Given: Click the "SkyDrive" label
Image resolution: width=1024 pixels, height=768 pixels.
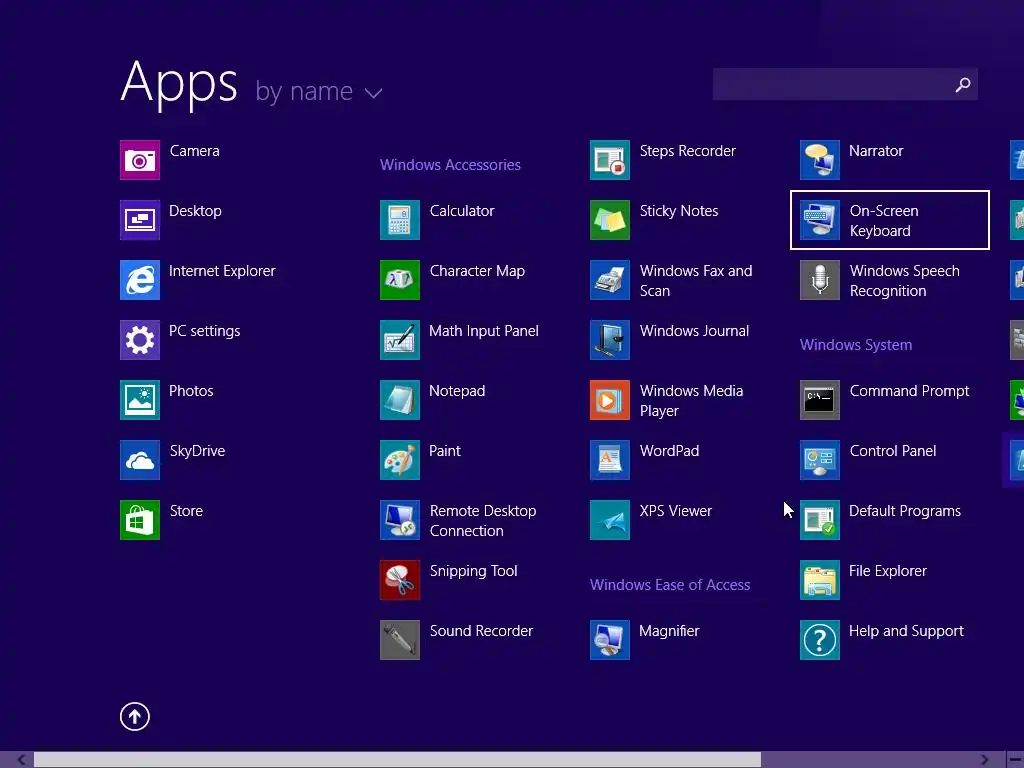Looking at the screenshot, I should [x=197, y=451].
